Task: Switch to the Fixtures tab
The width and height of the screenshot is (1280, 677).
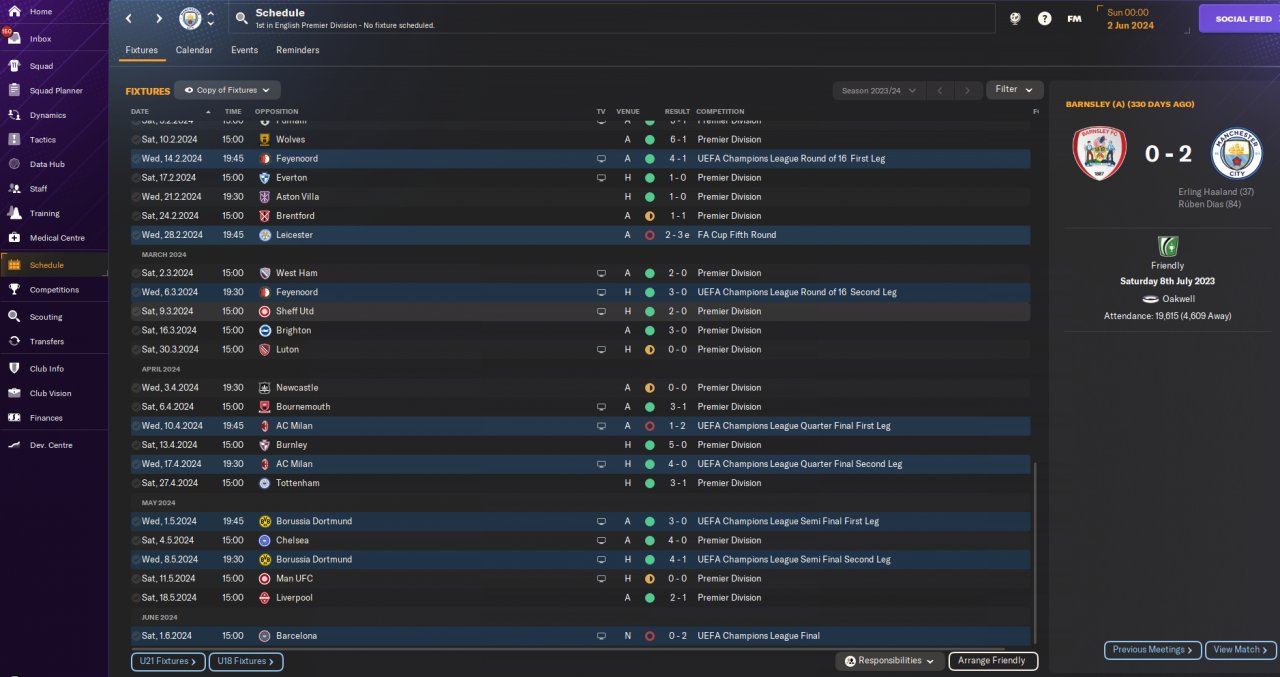Action: click(x=142, y=50)
